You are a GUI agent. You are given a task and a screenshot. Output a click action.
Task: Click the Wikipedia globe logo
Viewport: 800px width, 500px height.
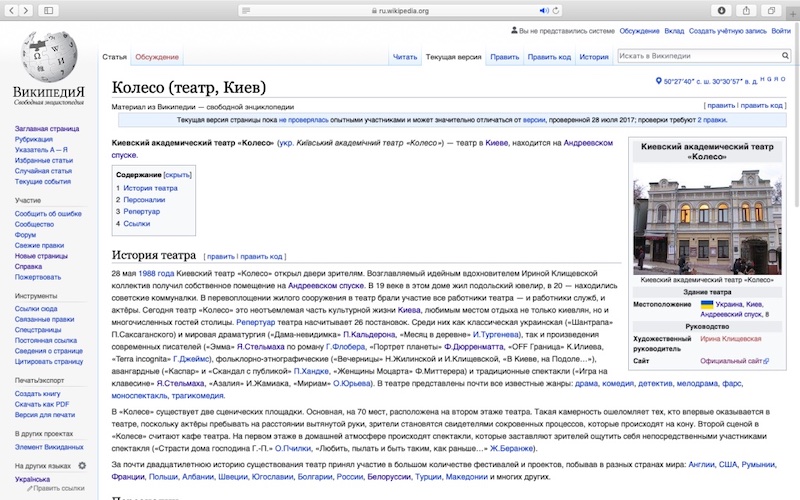pyautogui.click(x=49, y=56)
